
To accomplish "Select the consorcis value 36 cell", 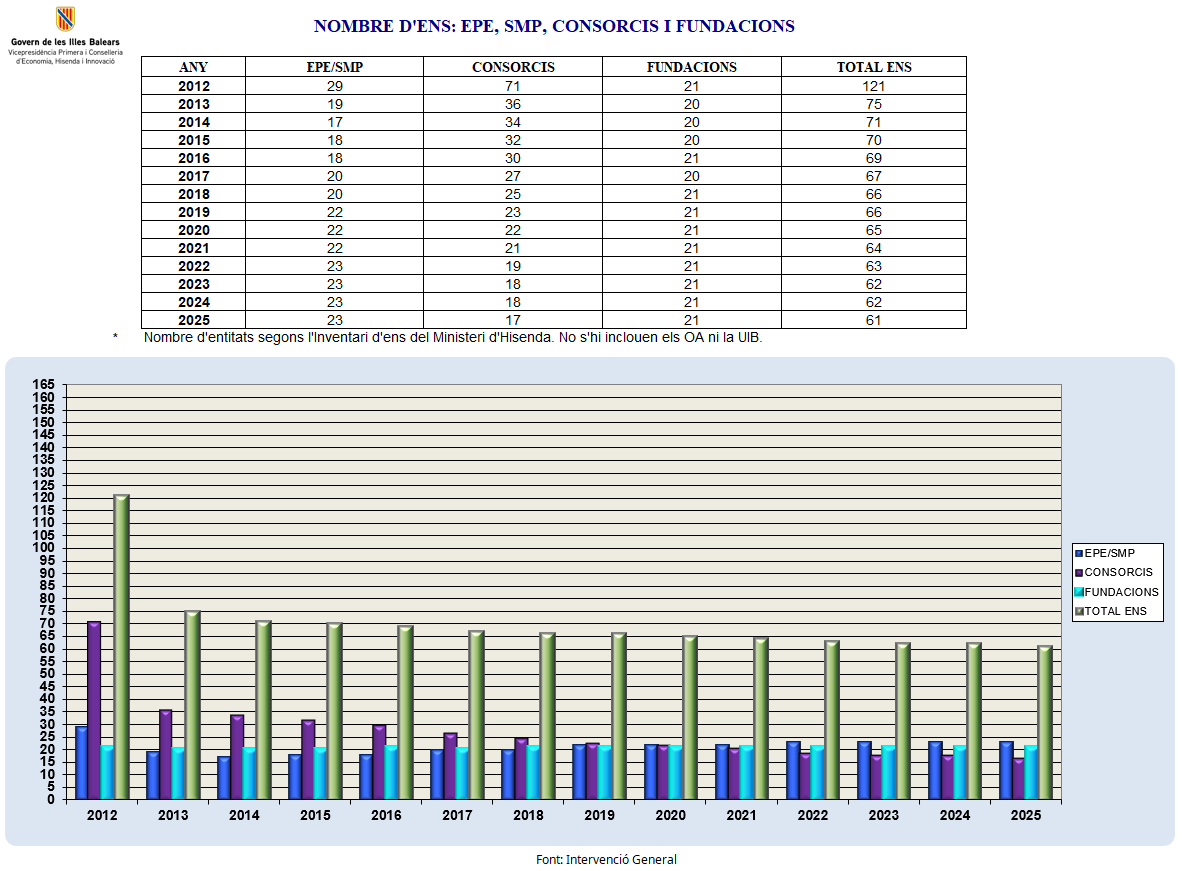I will click(513, 104).
